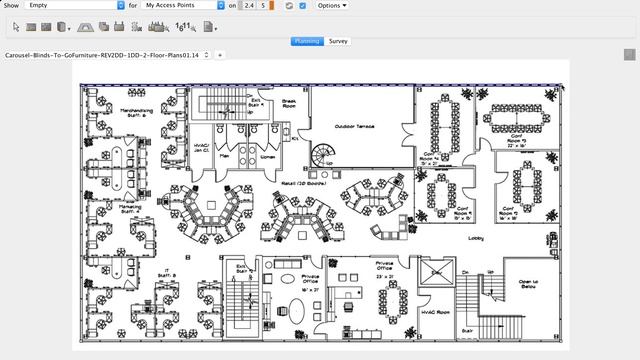Select the arrow pointer edit tool
Viewport: 640px width, 360px height.
16,27
